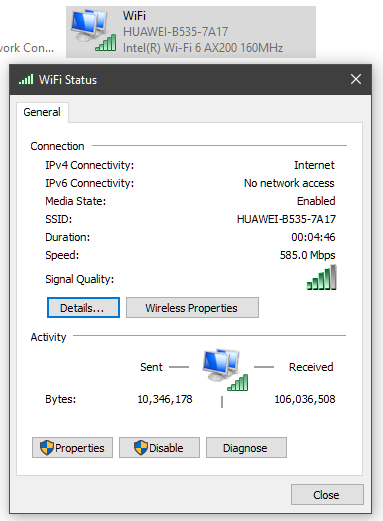
Task: Click the shield icon on Properties button
Action: pos(47,448)
